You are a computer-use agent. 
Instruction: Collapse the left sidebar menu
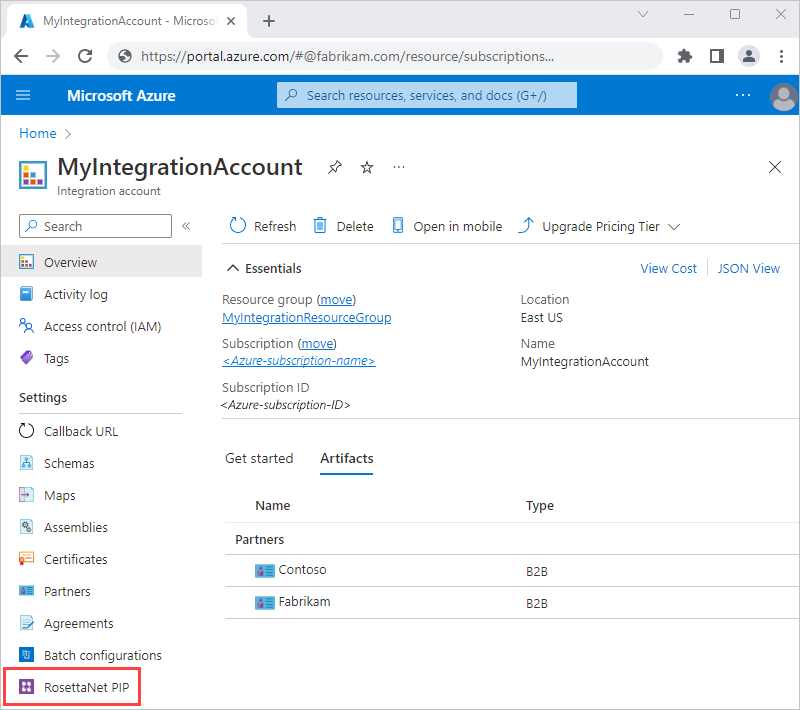point(186,226)
